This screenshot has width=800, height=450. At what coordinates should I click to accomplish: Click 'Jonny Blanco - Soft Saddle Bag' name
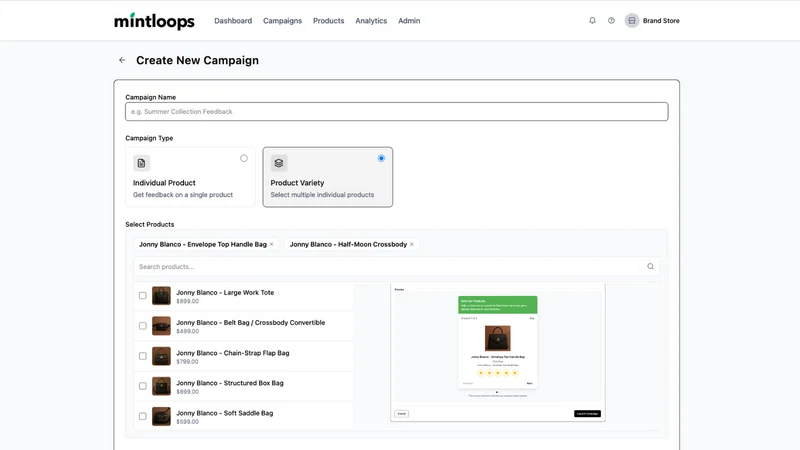pyautogui.click(x=224, y=413)
